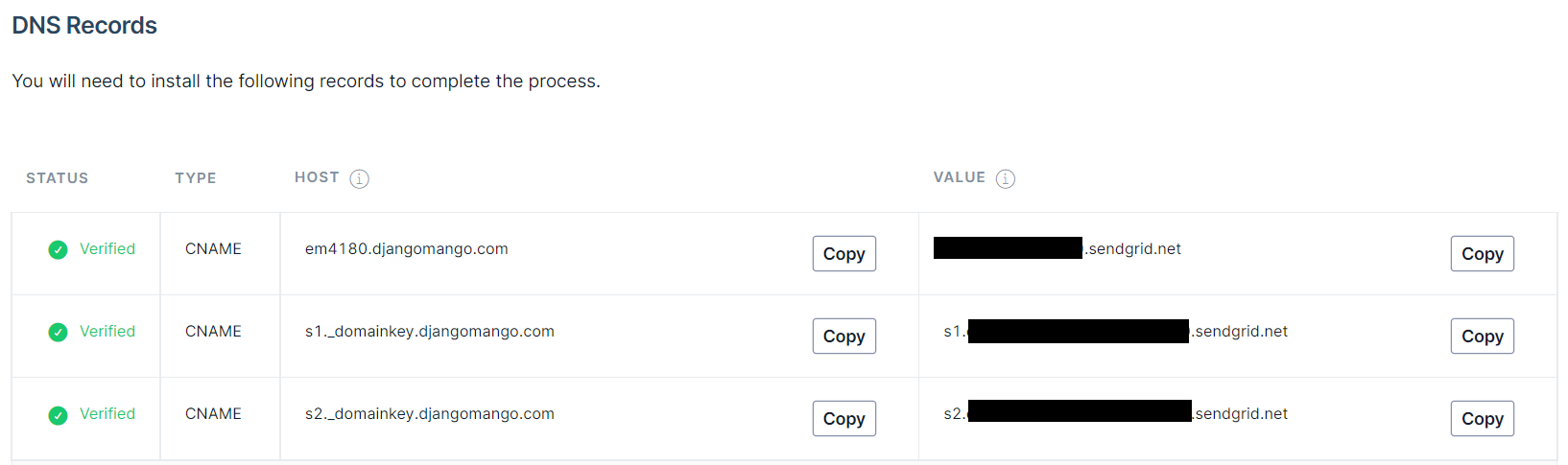Select the em4180.djangomango.com host text
1568x465 pixels.
point(407,249)
